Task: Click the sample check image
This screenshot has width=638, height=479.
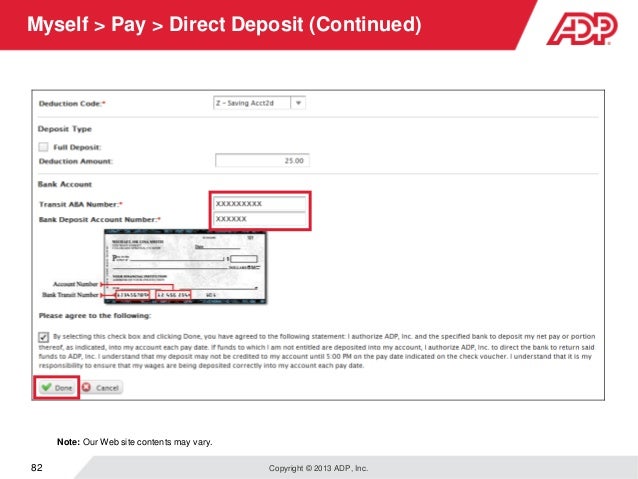Action: tap(185, 267)
